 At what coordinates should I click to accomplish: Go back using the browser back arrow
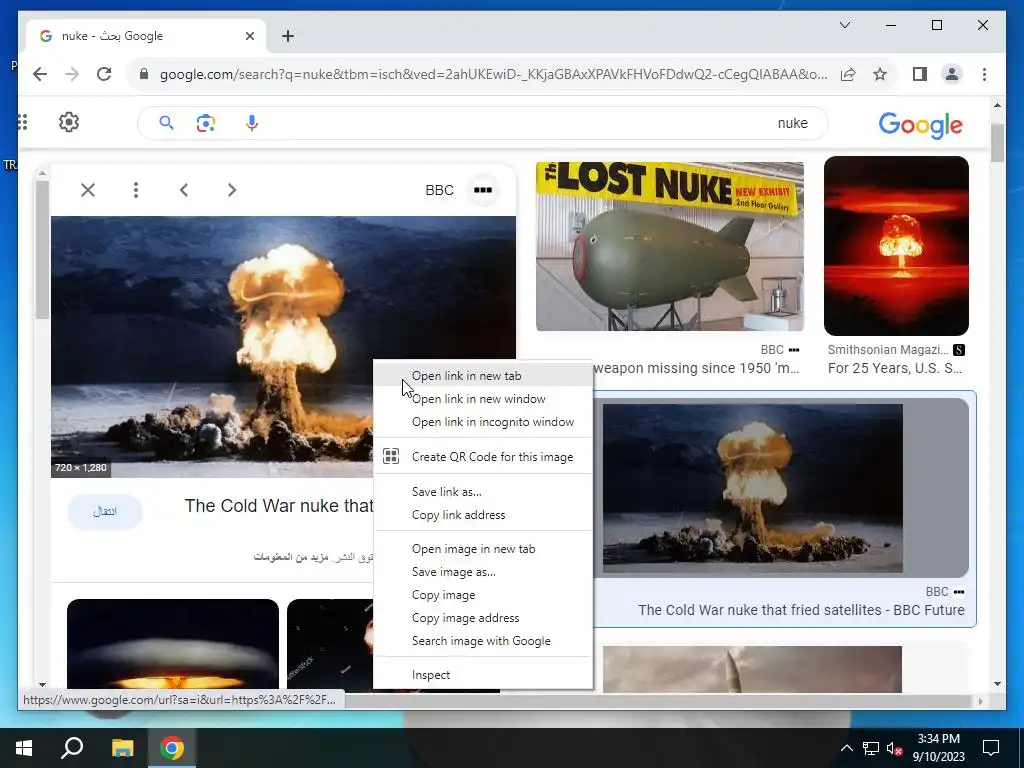[x=40, y=74]
